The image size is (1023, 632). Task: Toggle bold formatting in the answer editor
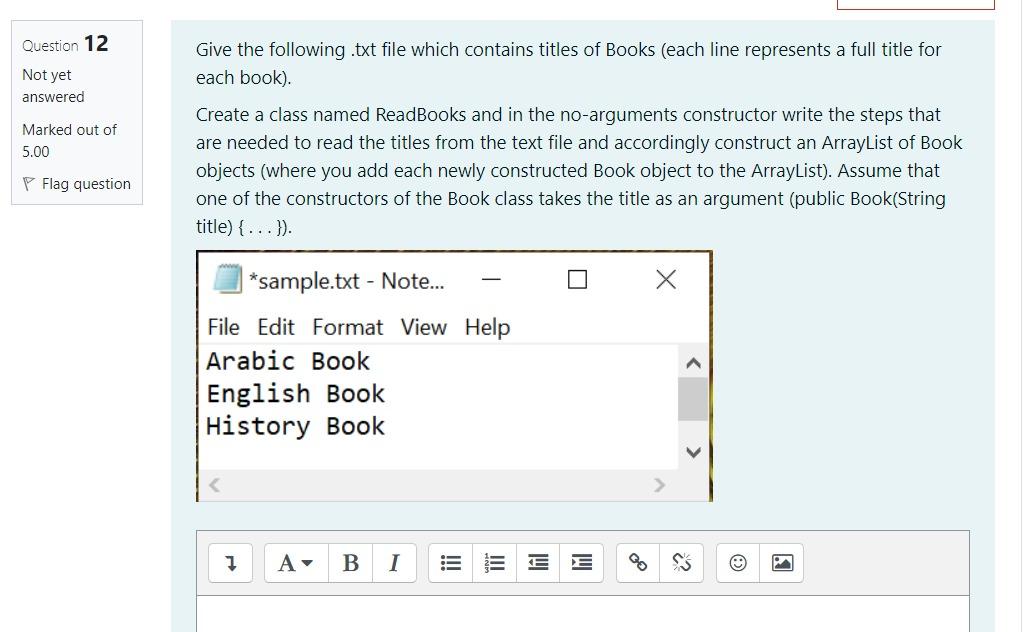(350, 562)
